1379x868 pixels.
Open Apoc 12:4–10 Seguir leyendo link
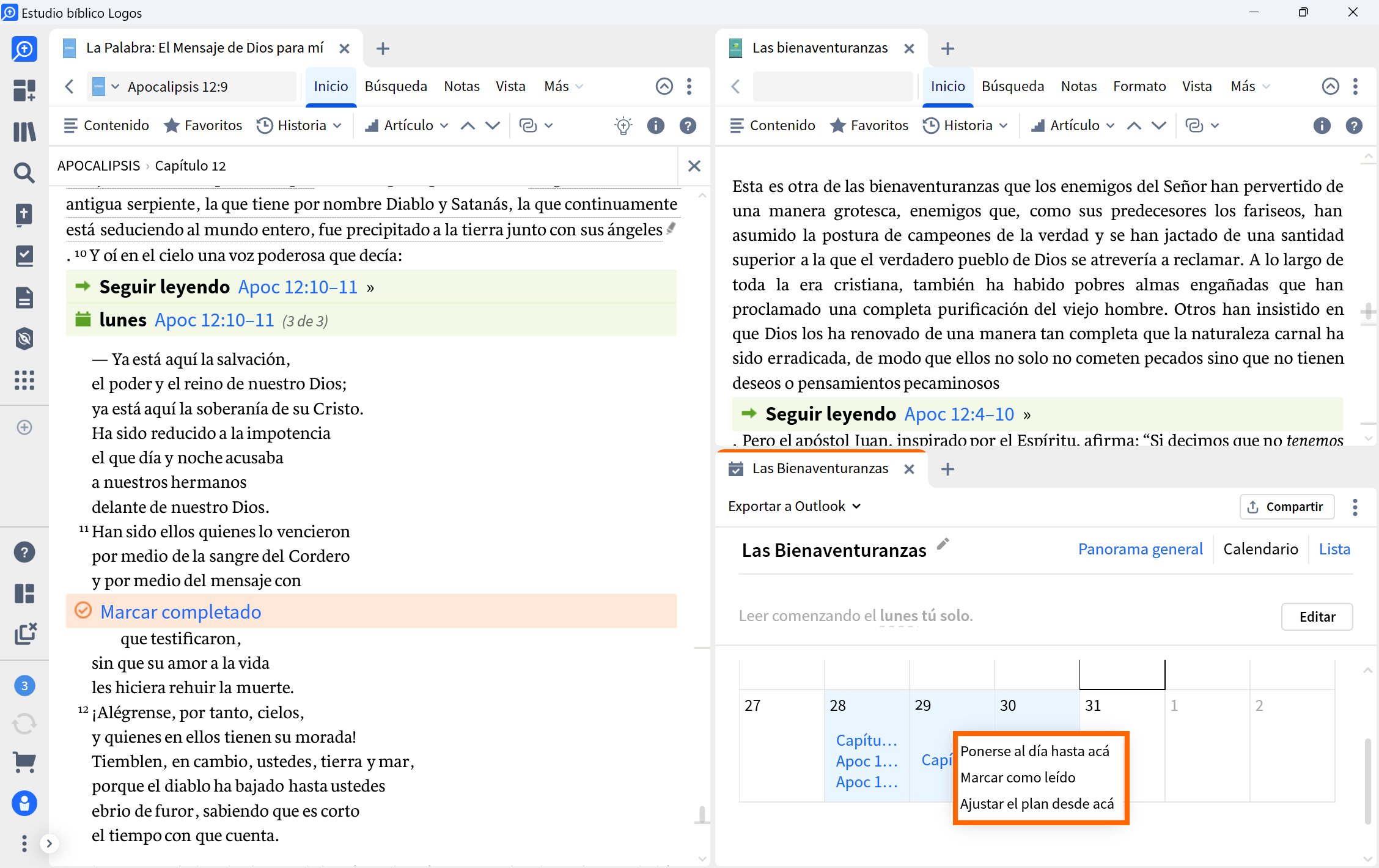[x=959, y=414]
